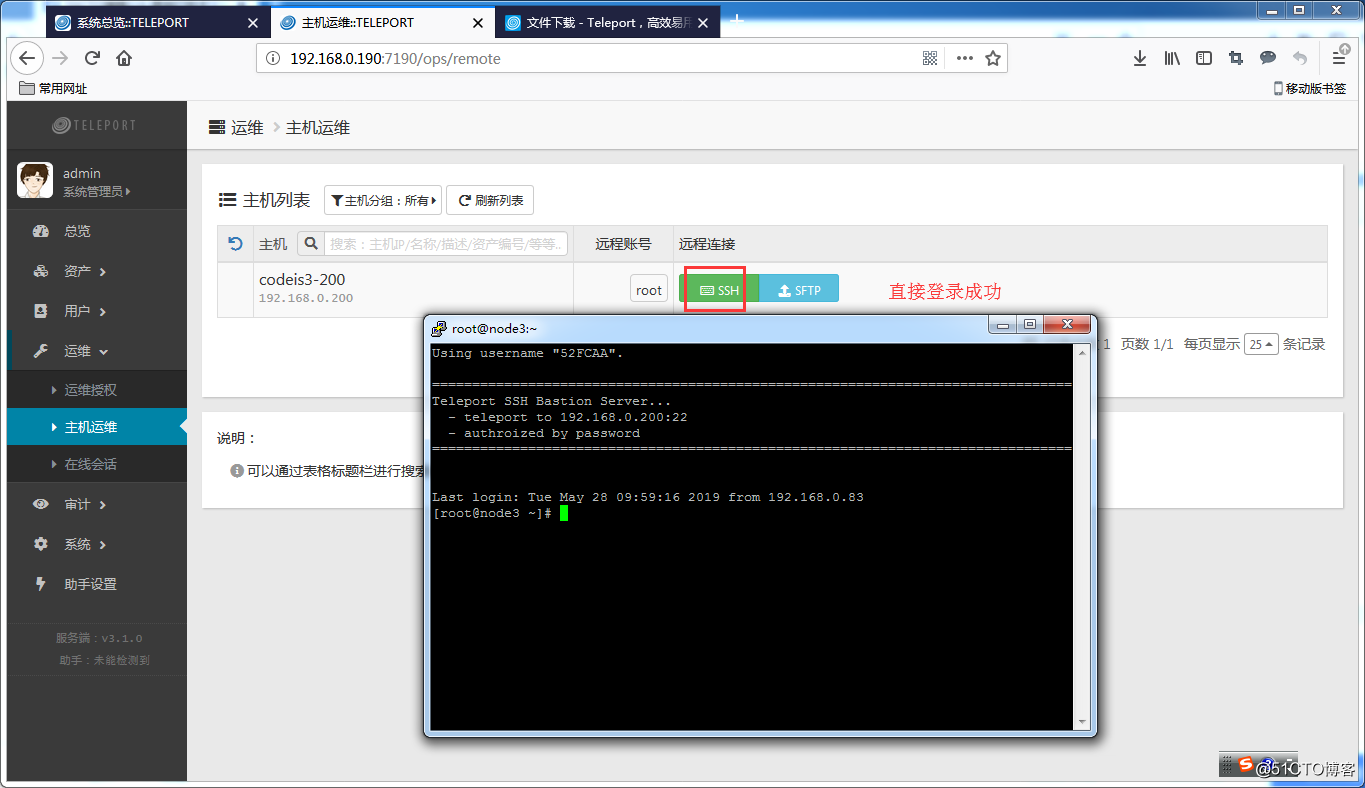Connect via the blue SFTP button
Screen dimensions: 1365x788
point(799,290)
